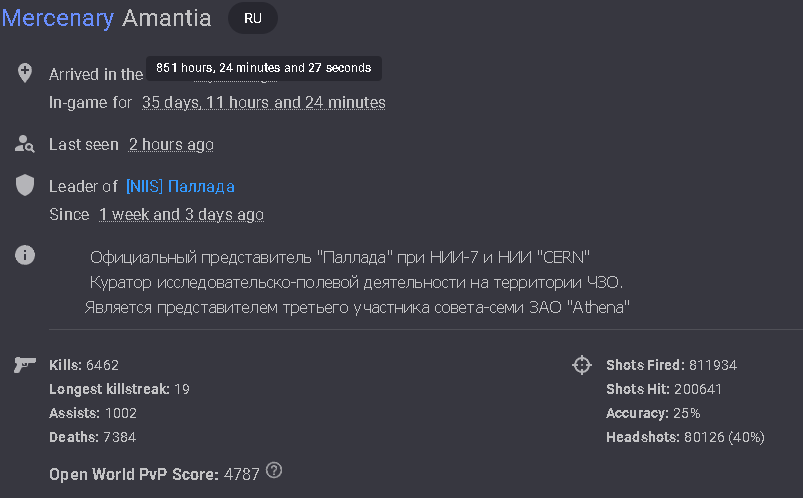Click the "35 days, 11 hours and 24 minutes" playtime

pyautogui.click(x=263, y=102)
